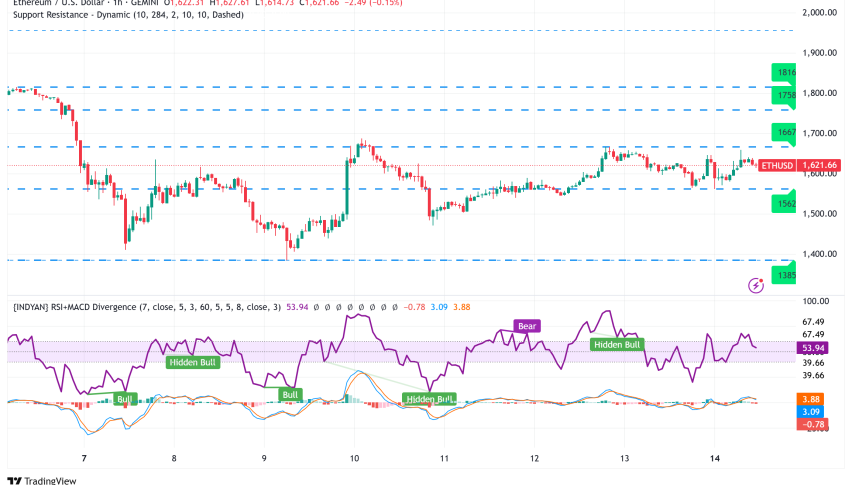This screenshot has width=852, height=485.
Task: Click the blue 3.09 axis label
Action: coord(811,412)
